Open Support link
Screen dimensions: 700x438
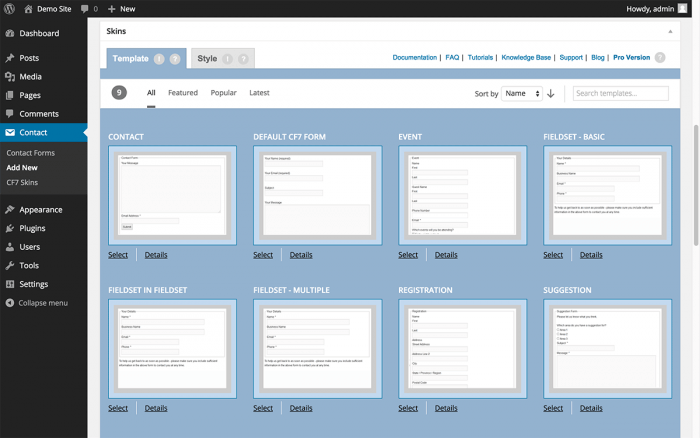pyautogui.click(x=571, y=58)
